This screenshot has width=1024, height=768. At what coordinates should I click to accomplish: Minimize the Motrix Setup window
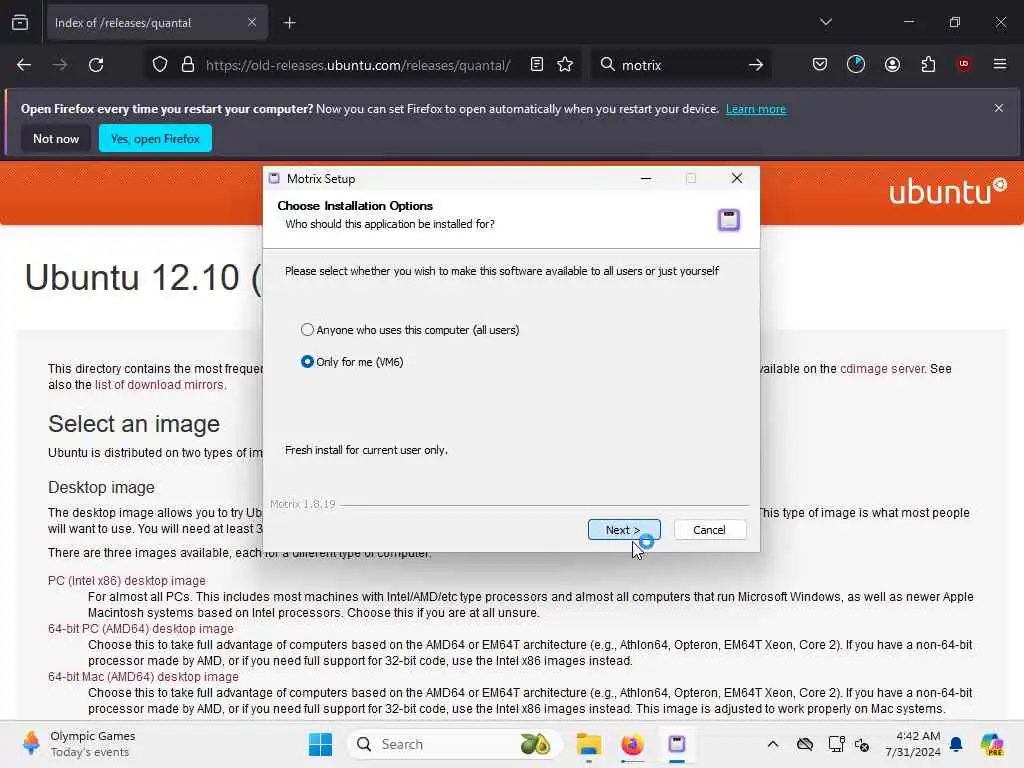(646, 178)
